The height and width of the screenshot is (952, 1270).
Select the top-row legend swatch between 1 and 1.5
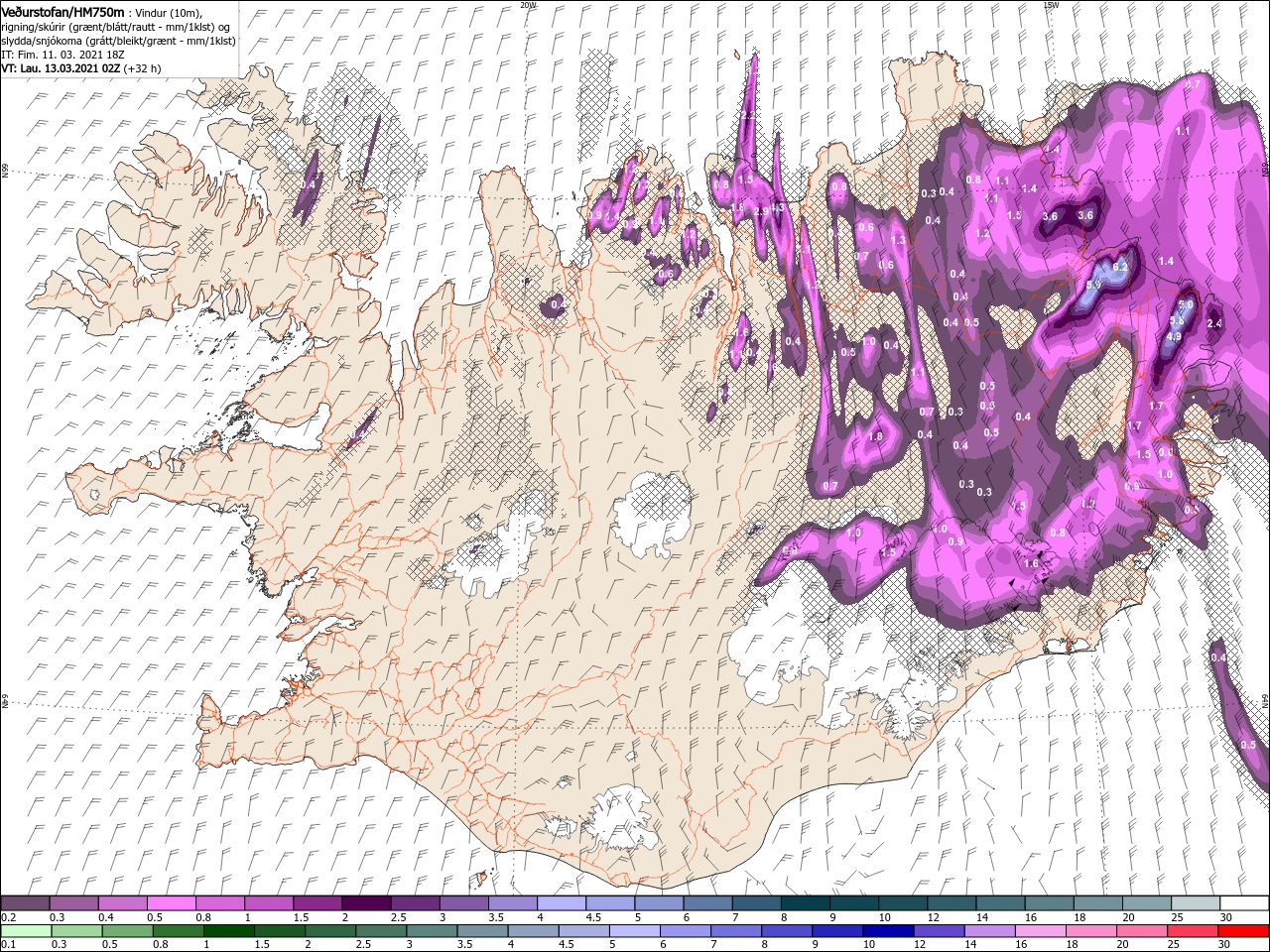pos(268,903)
